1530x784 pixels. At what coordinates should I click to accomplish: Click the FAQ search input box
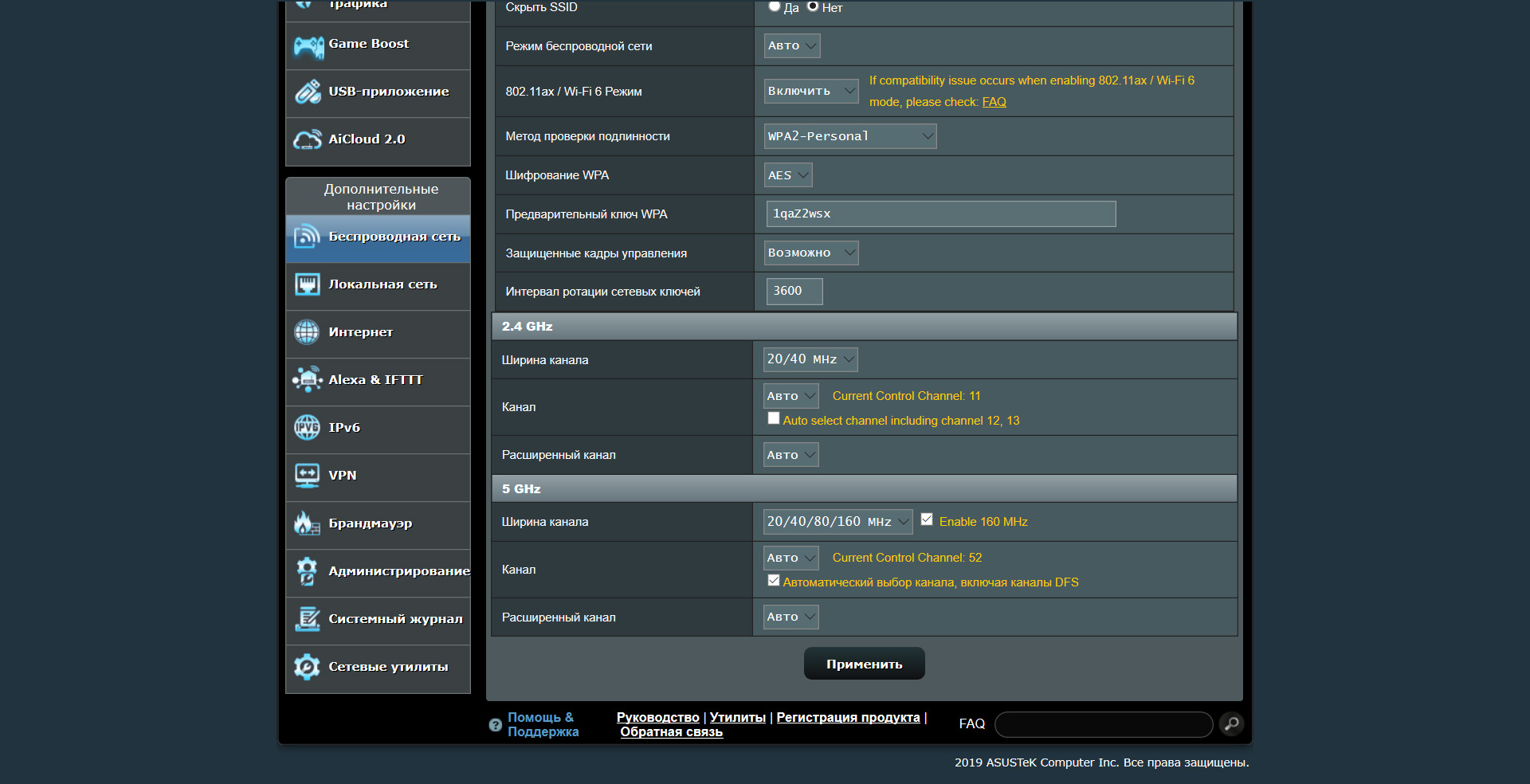1104,724
